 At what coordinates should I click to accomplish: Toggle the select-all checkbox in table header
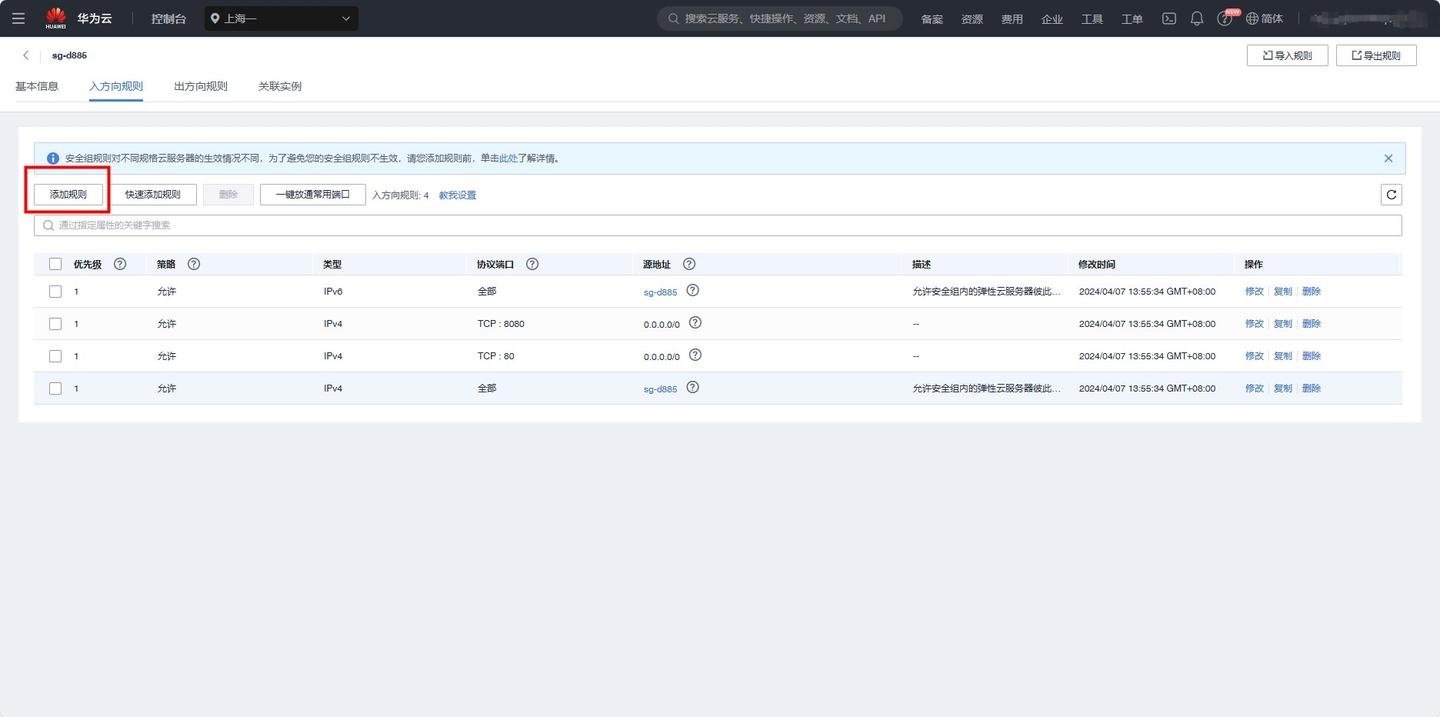click(55, 264)
